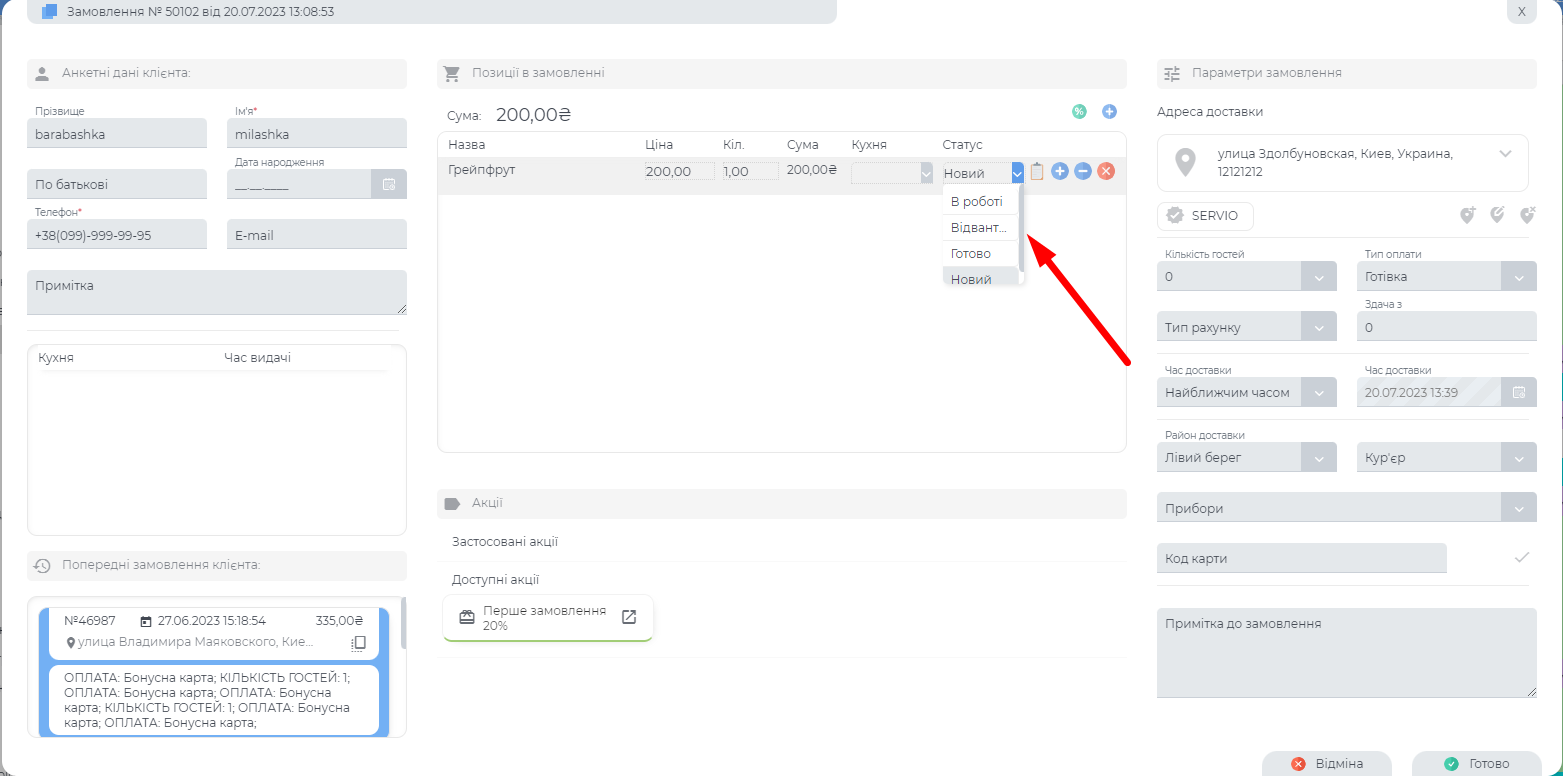Decrease Грейпфрут quantity with the minus icon
Screen dimensions: 1563x776
tap(1083, 172)
